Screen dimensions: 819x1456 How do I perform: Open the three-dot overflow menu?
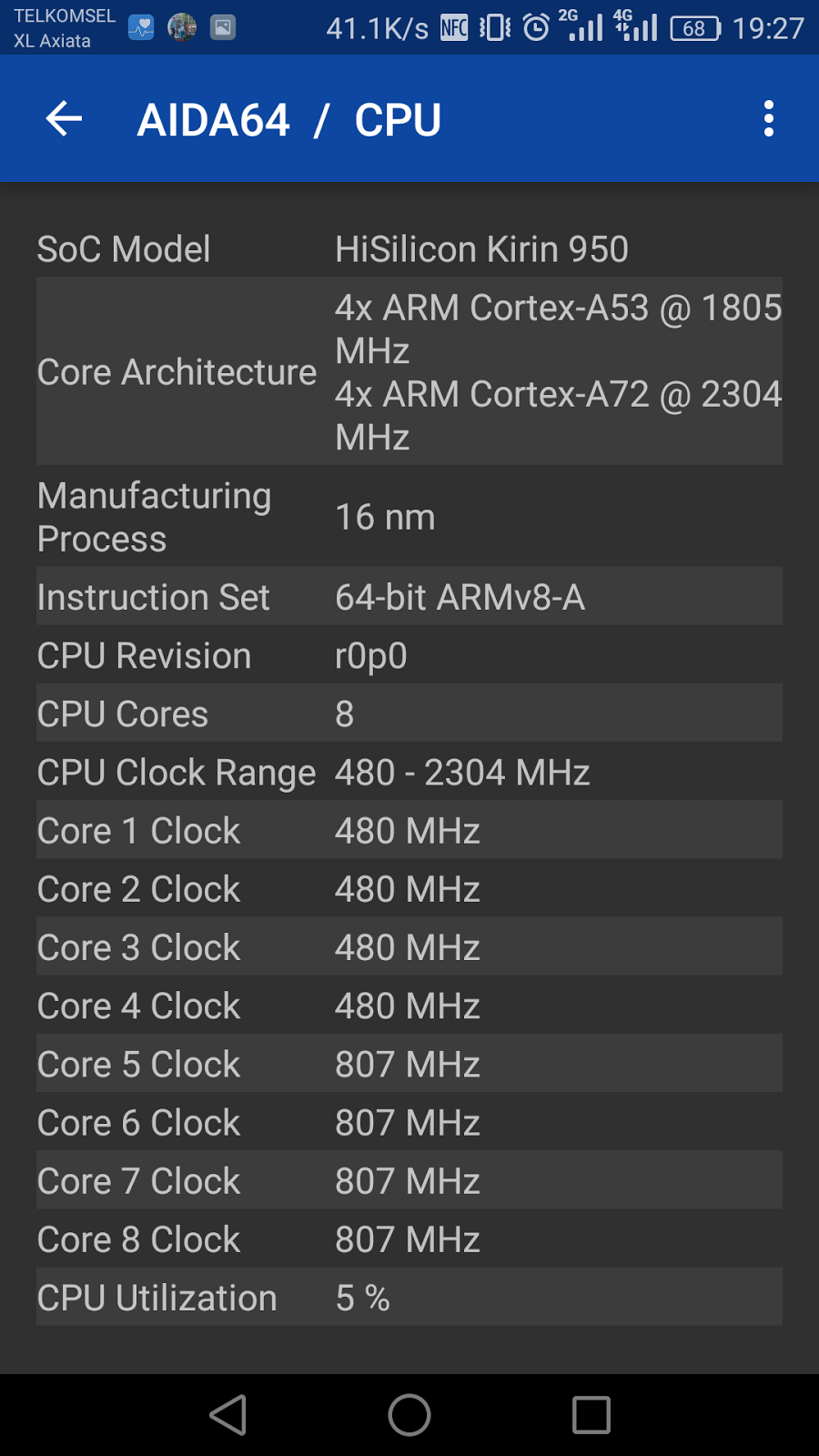(x=769, y=119)
